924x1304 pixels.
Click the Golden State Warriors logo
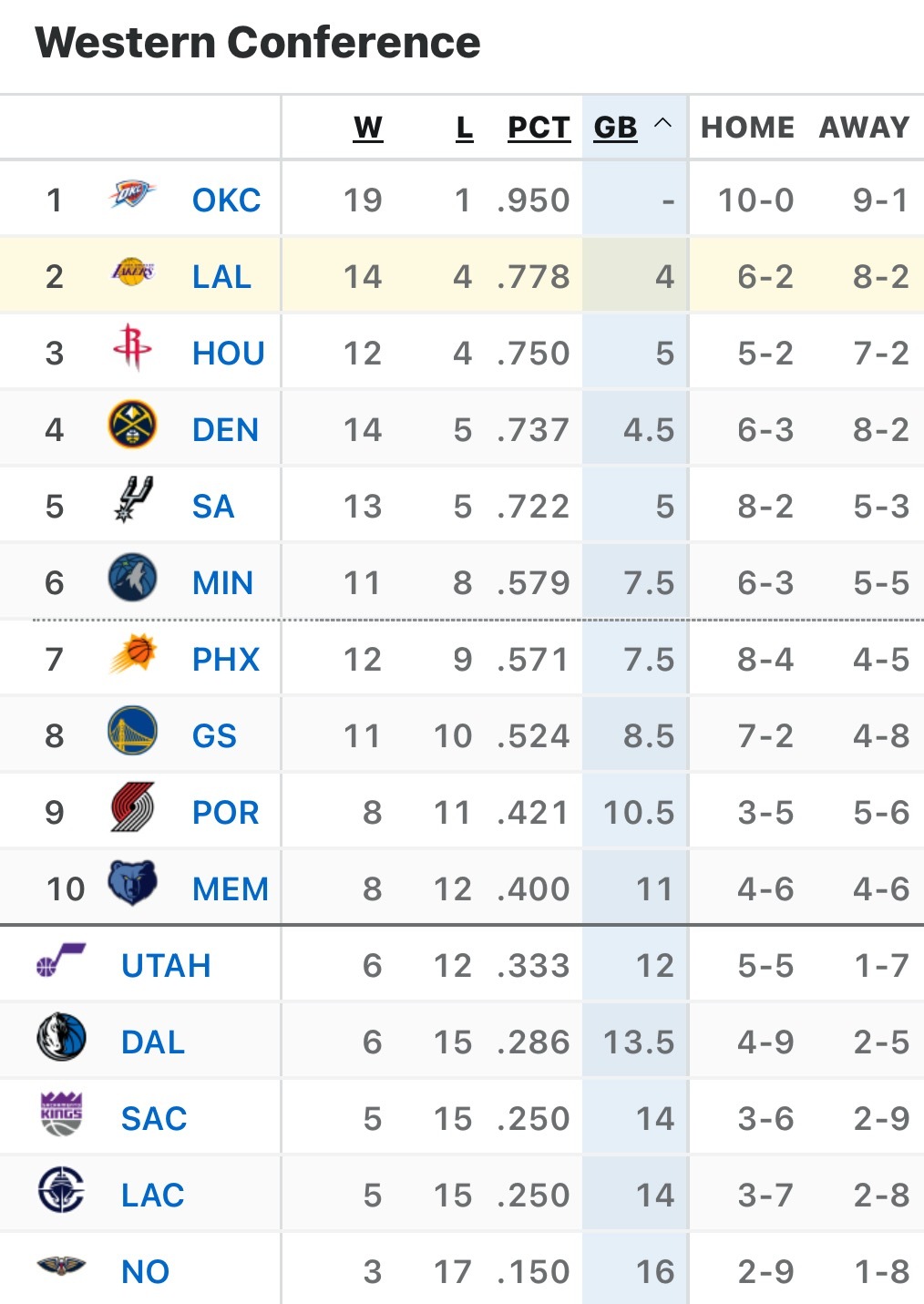point(132,731)
